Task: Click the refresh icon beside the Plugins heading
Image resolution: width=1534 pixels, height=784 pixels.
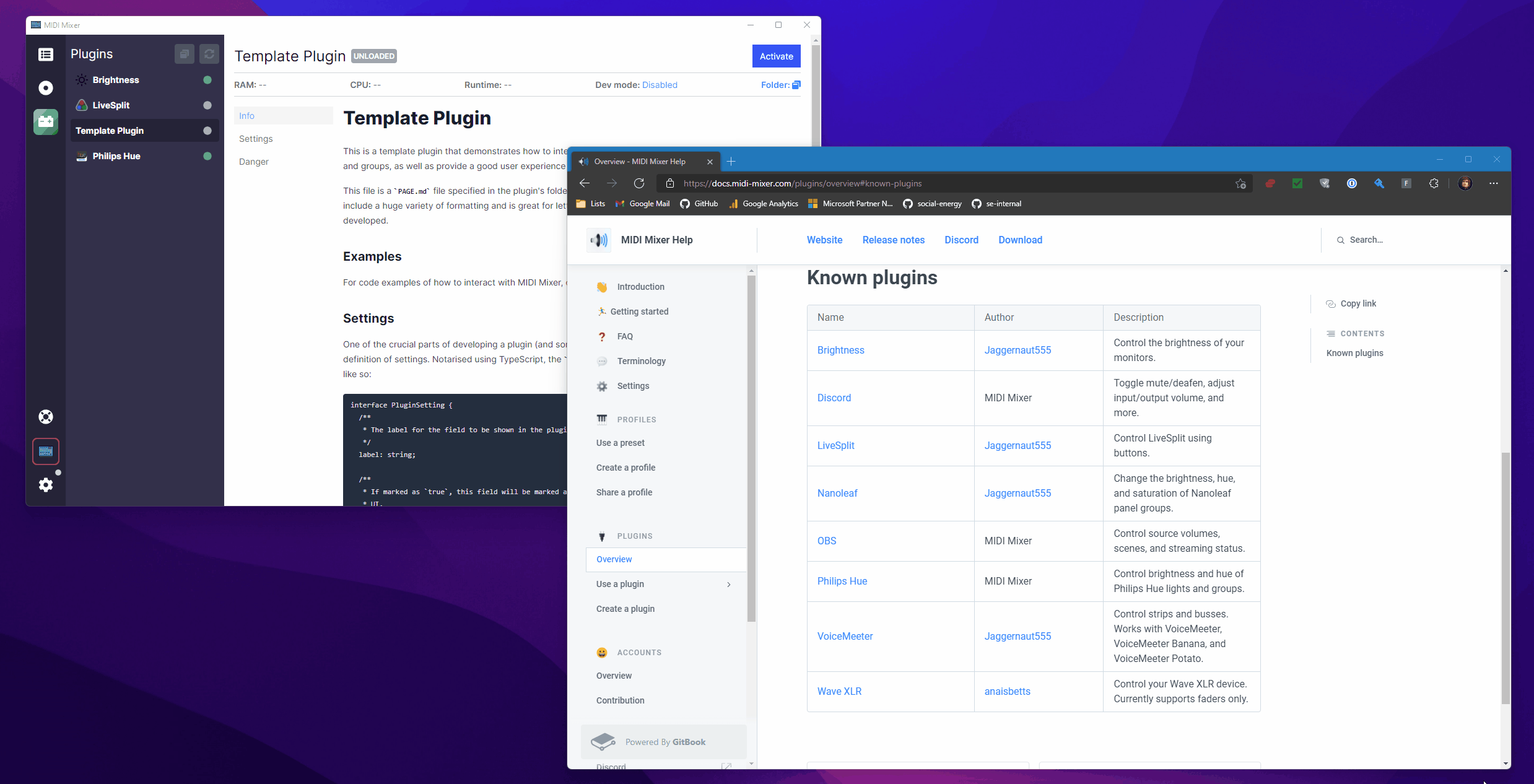Action: (x=209, y=54)
